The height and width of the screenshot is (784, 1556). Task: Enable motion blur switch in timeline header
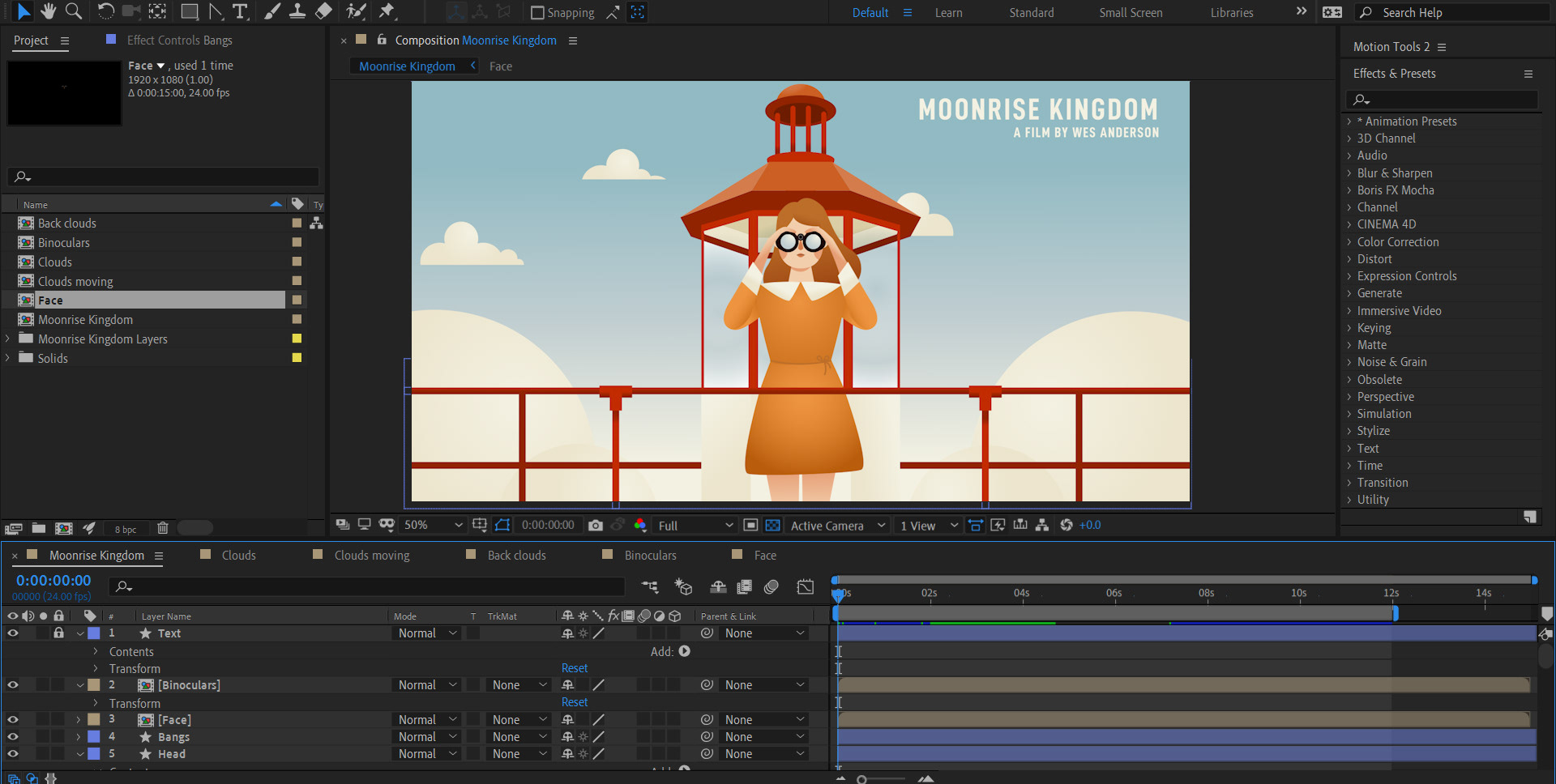pos(772,586)
